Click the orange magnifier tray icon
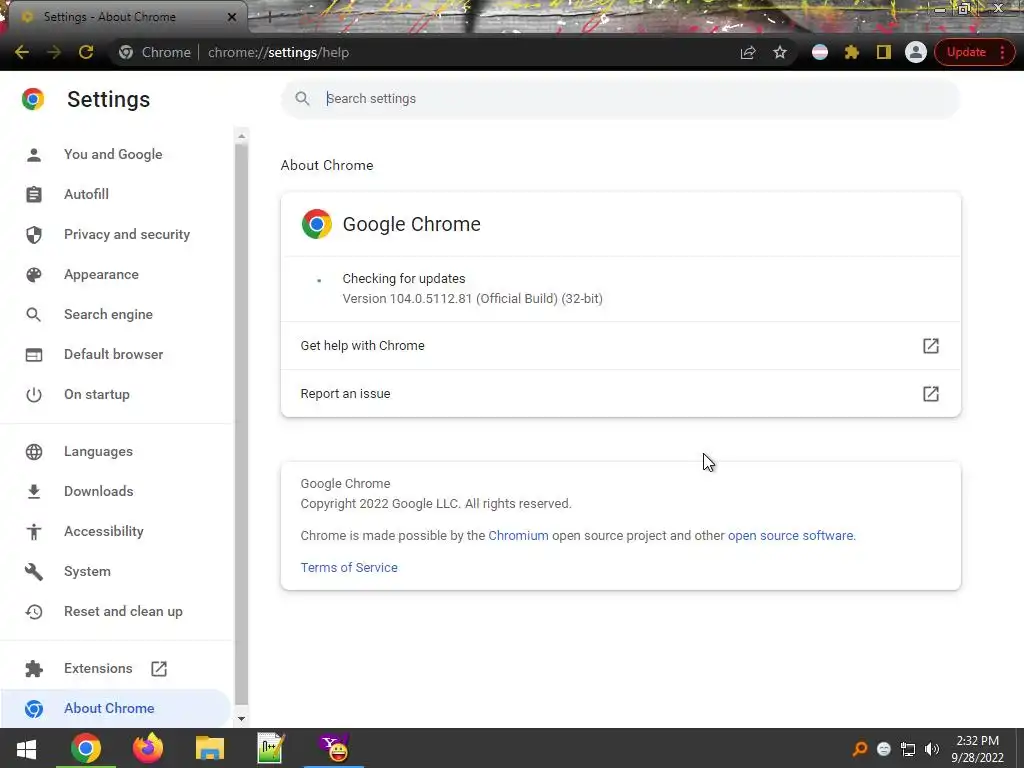The height and width of the screenshot is (768, 1024). pyautogui.click(x=860, y=749)
